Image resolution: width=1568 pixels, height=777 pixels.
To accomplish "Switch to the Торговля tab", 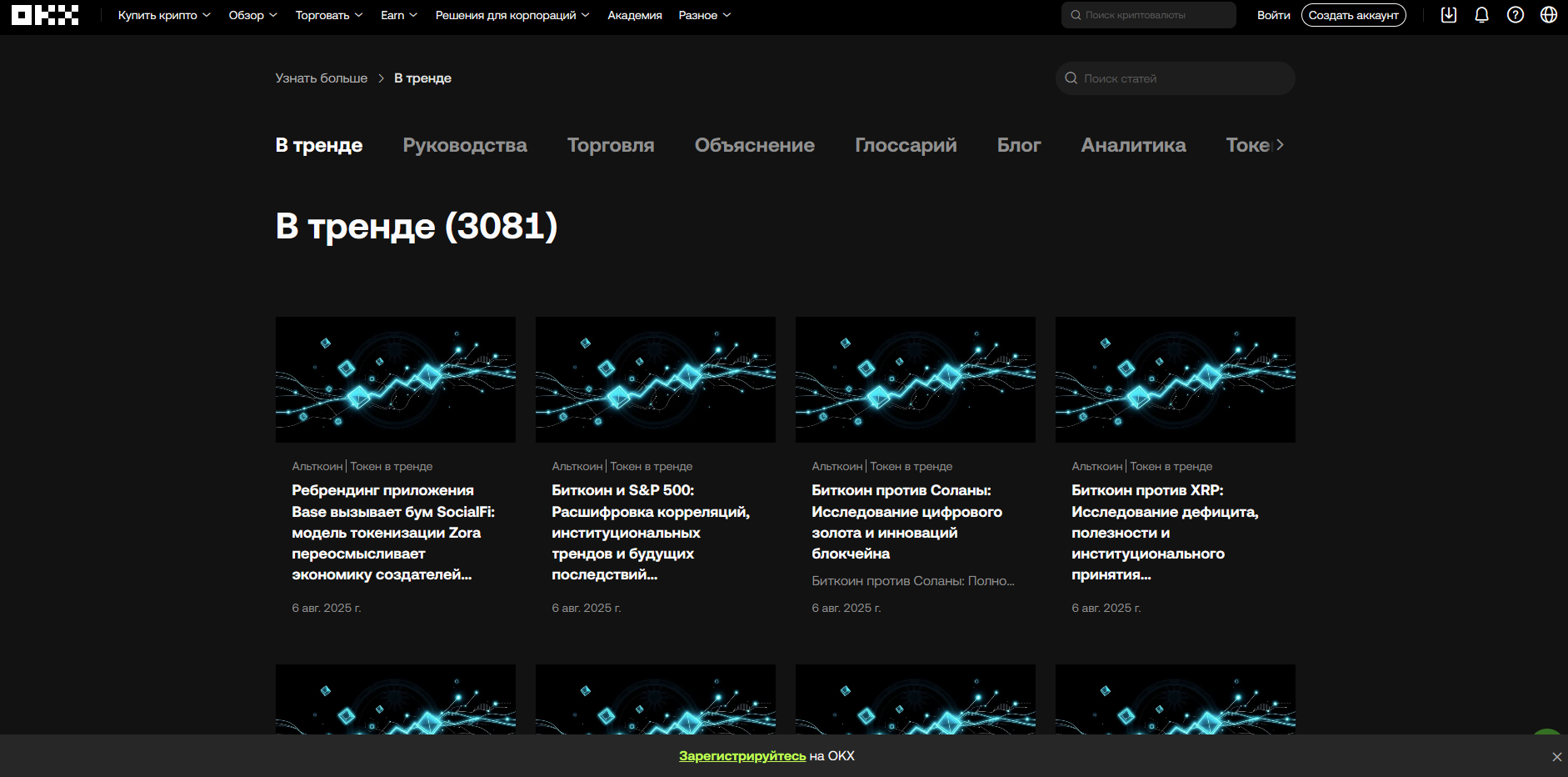I will [611, 145].
